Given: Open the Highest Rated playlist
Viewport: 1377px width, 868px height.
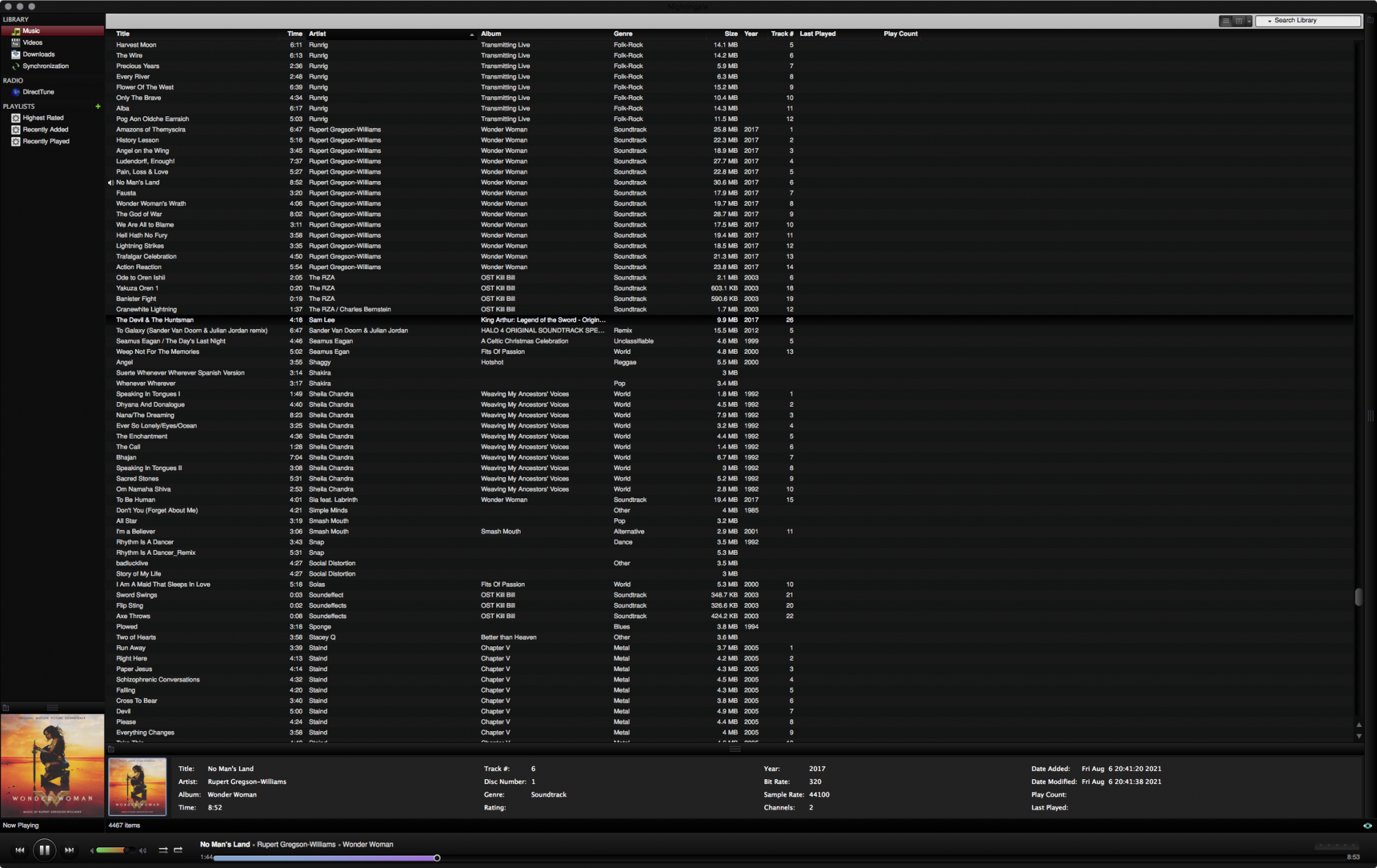Looking at the screenshot, I should point(43,118).
